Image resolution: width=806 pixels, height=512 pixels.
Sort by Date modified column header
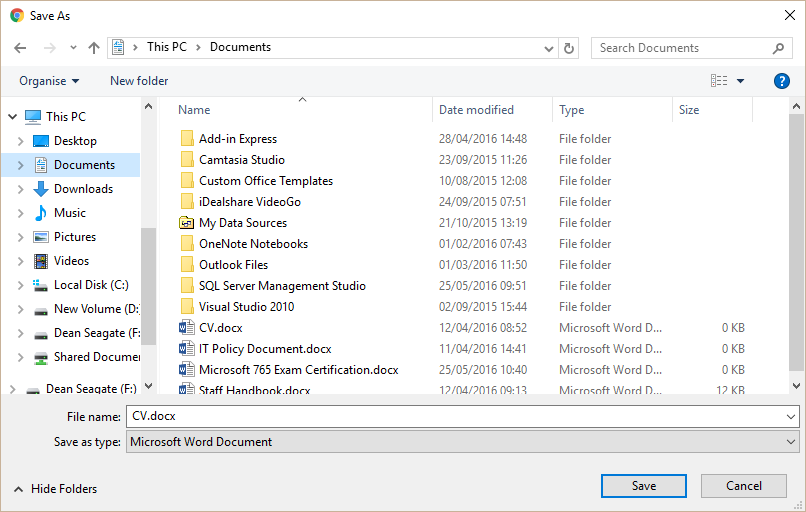point(477,110)
